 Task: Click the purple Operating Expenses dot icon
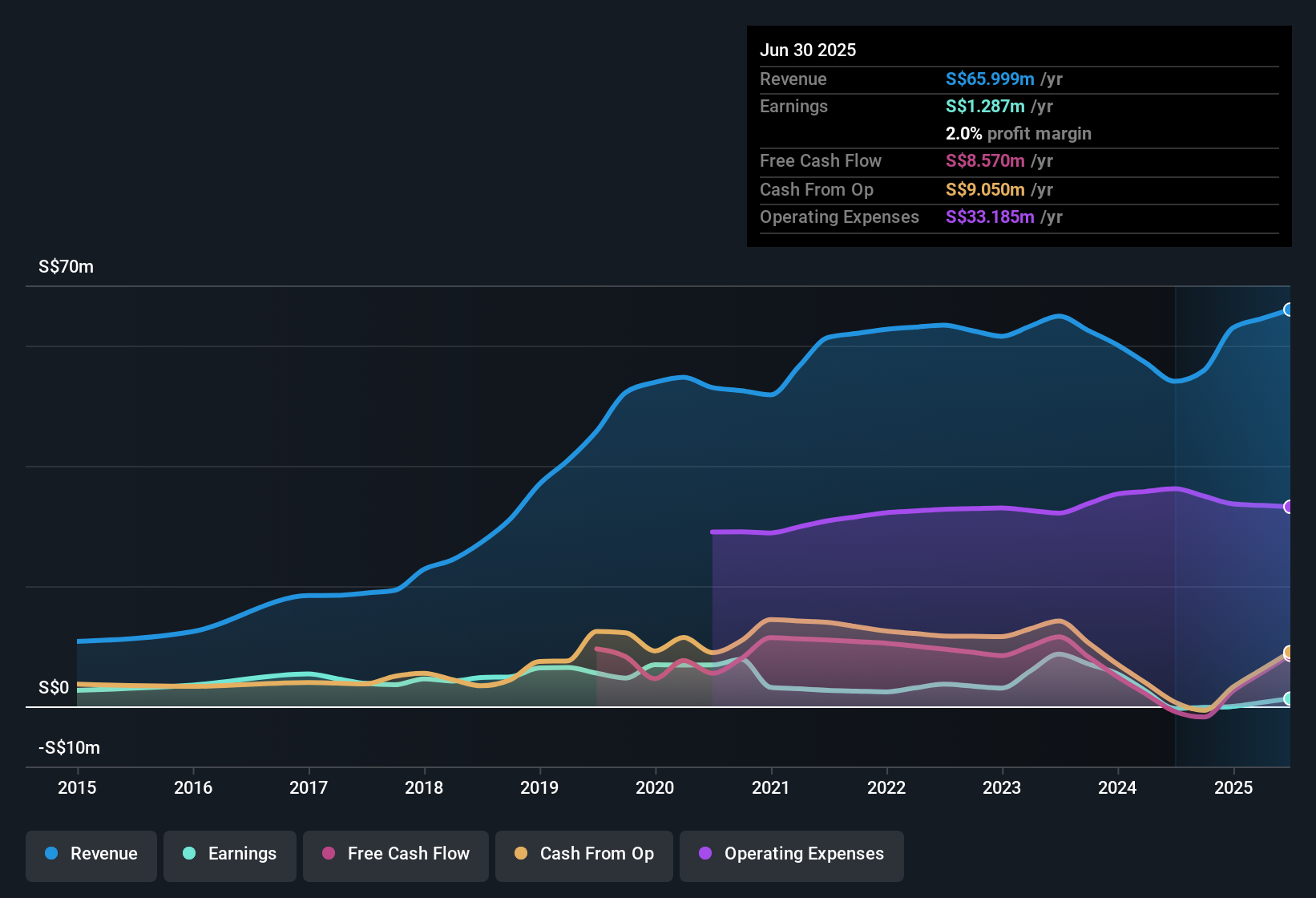point(704,854)
